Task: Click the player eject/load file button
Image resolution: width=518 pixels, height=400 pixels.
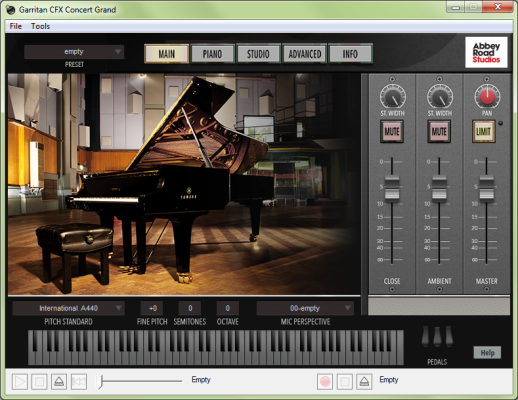Action: 59,381
